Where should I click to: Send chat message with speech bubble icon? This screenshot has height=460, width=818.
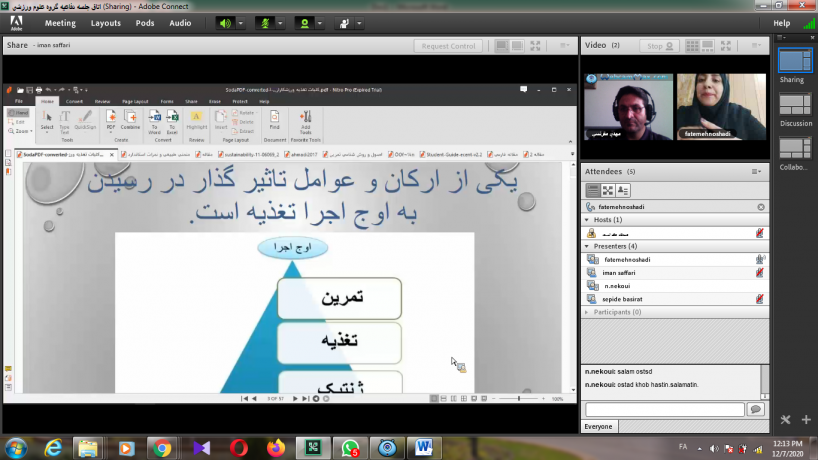[x=756, y=409]
